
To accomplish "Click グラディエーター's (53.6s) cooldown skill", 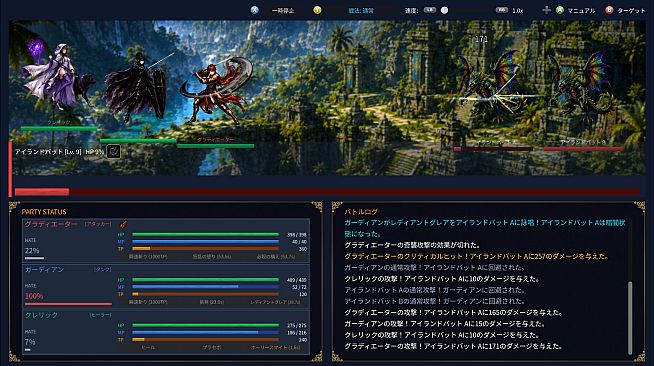I will click(211, 257).
